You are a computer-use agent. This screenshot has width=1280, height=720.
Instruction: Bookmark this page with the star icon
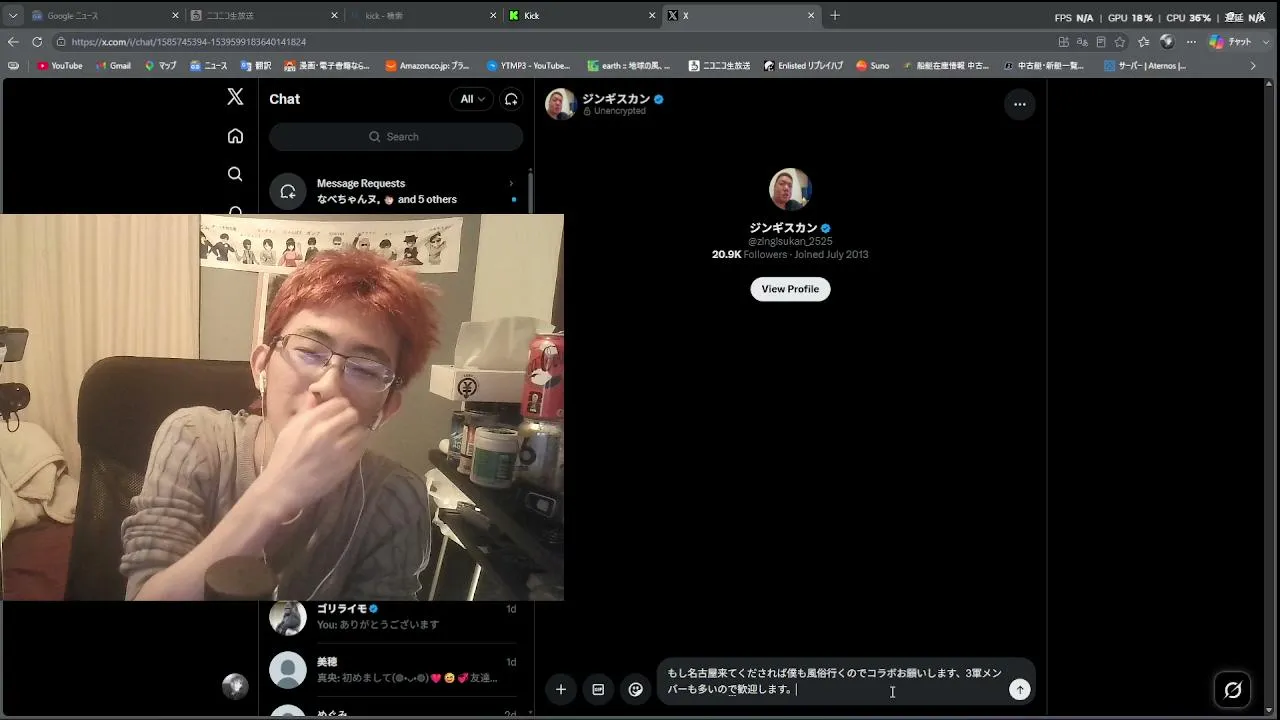[1120, 42]
